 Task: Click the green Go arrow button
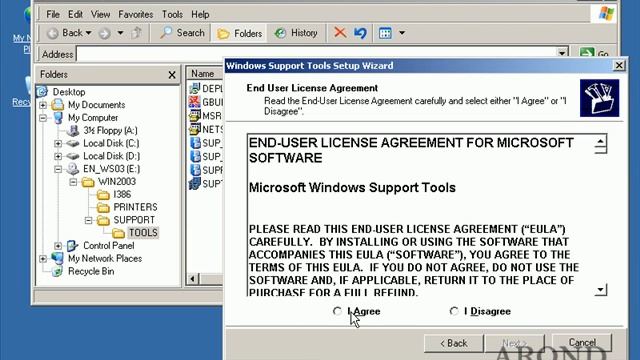(x=587, y=54)
